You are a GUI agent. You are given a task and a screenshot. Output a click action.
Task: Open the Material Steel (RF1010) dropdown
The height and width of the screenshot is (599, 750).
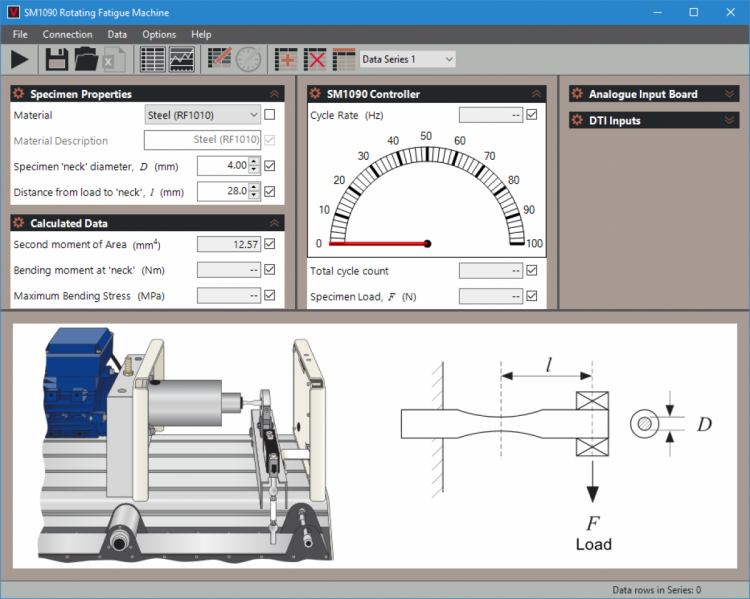202,115
